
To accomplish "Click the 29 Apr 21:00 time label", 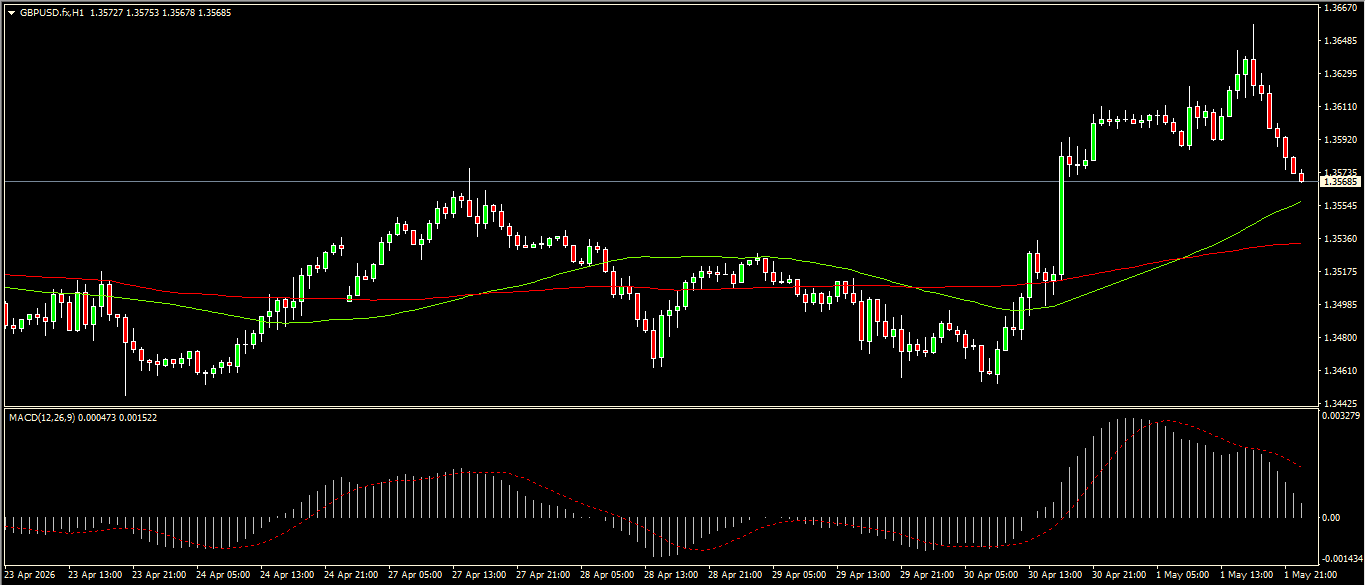I will tap(927, 576).
